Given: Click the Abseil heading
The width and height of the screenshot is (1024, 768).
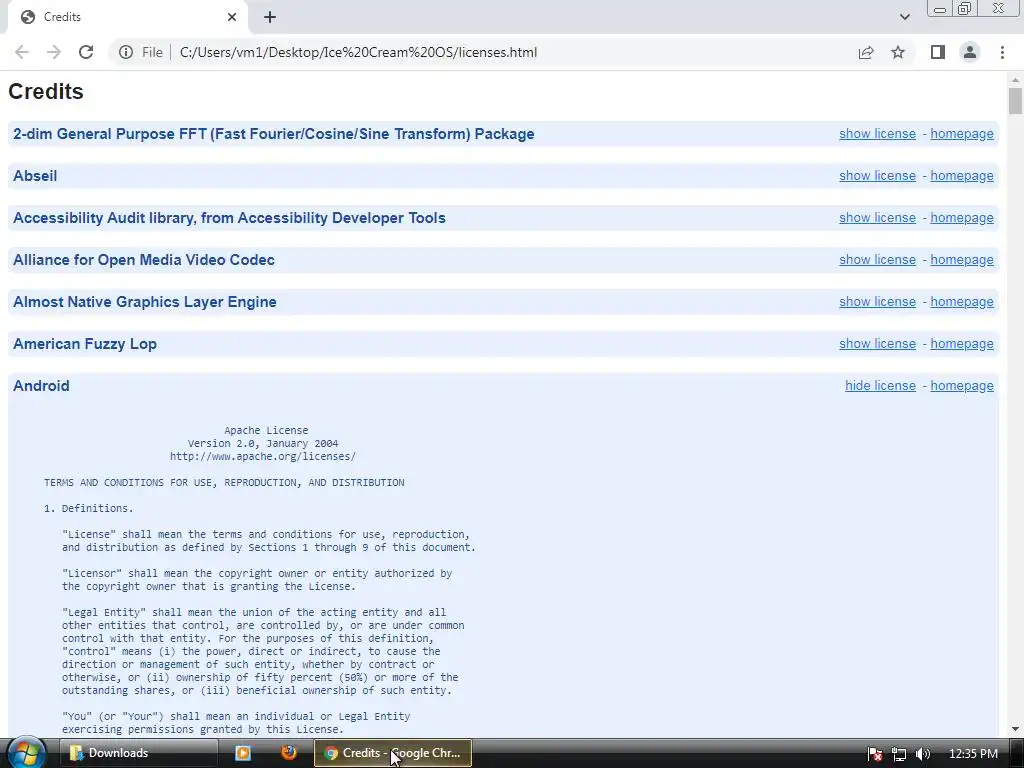Looking at the screenshot, I should coord(35,176).
